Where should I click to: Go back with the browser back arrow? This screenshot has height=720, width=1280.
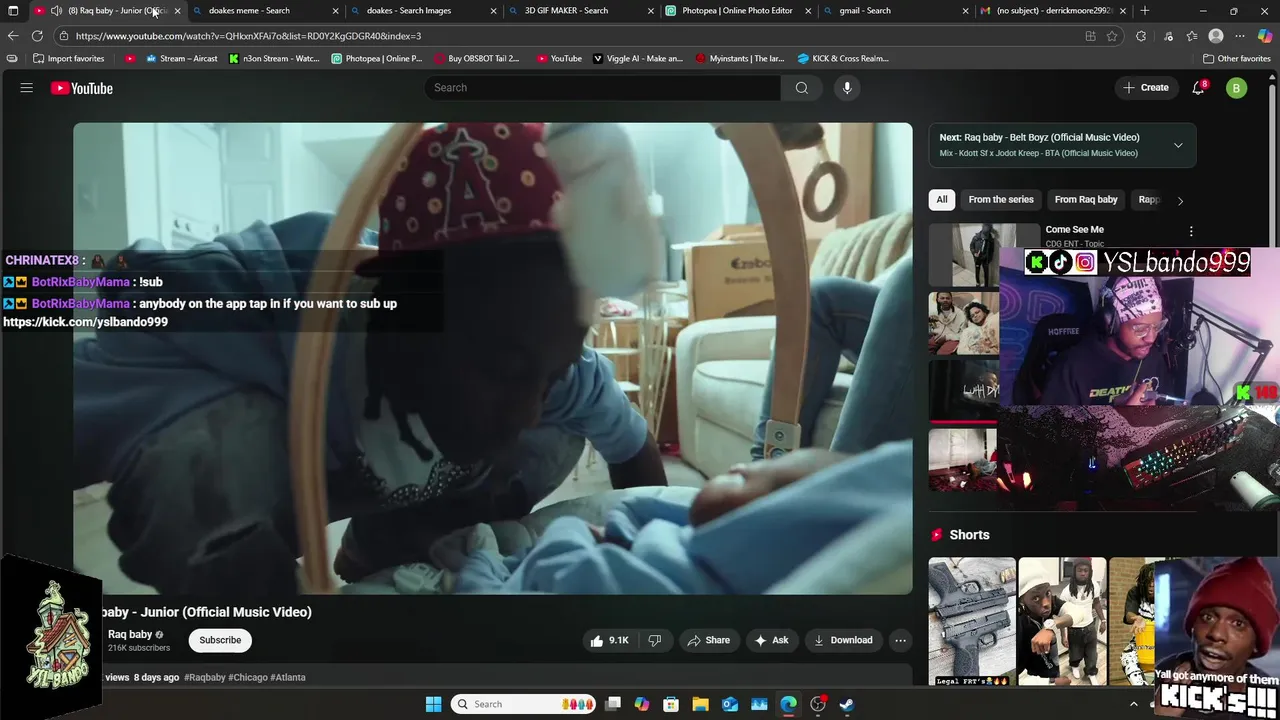click(x=13, y=36)
